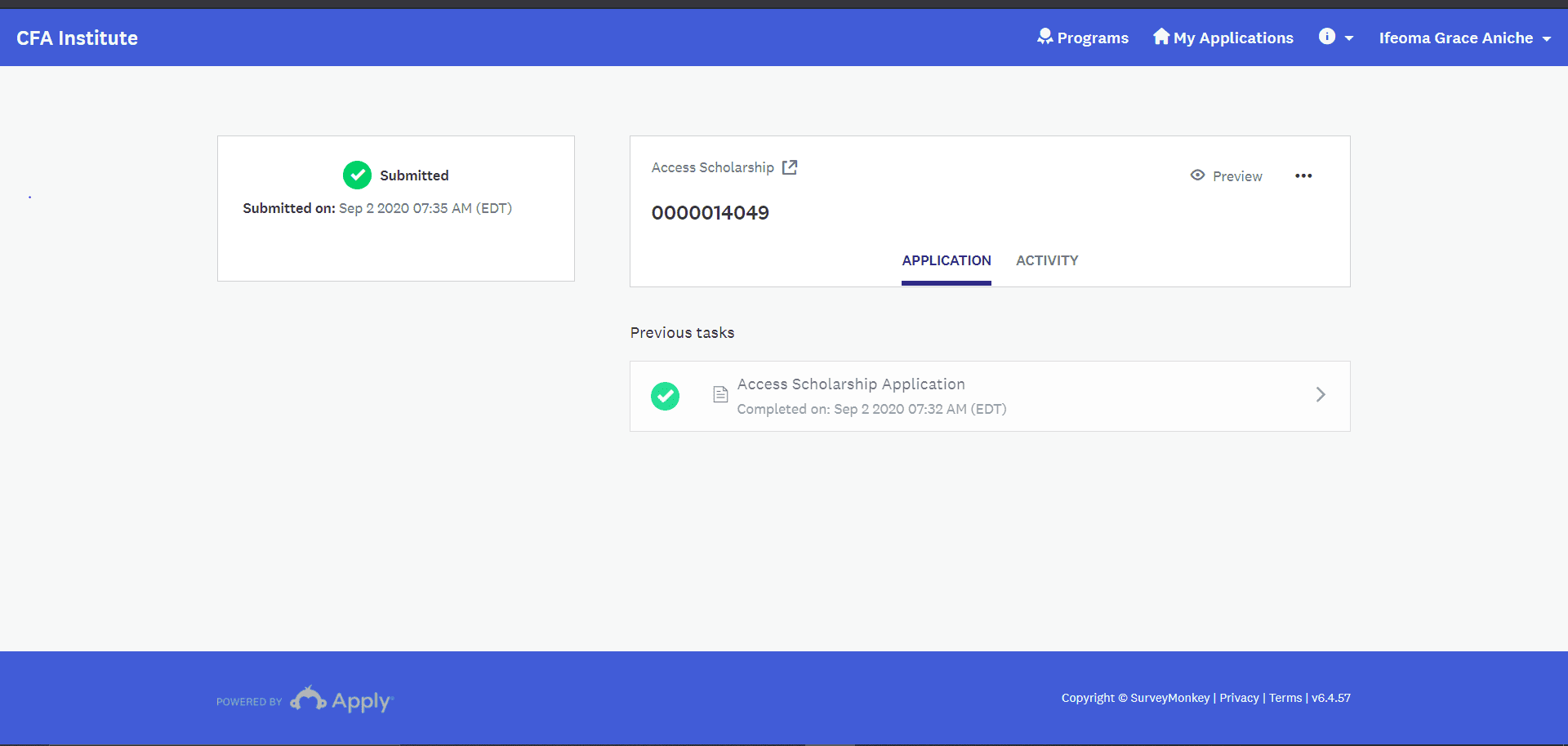Preview the application
The image size is (1568, 746).
1226,176
